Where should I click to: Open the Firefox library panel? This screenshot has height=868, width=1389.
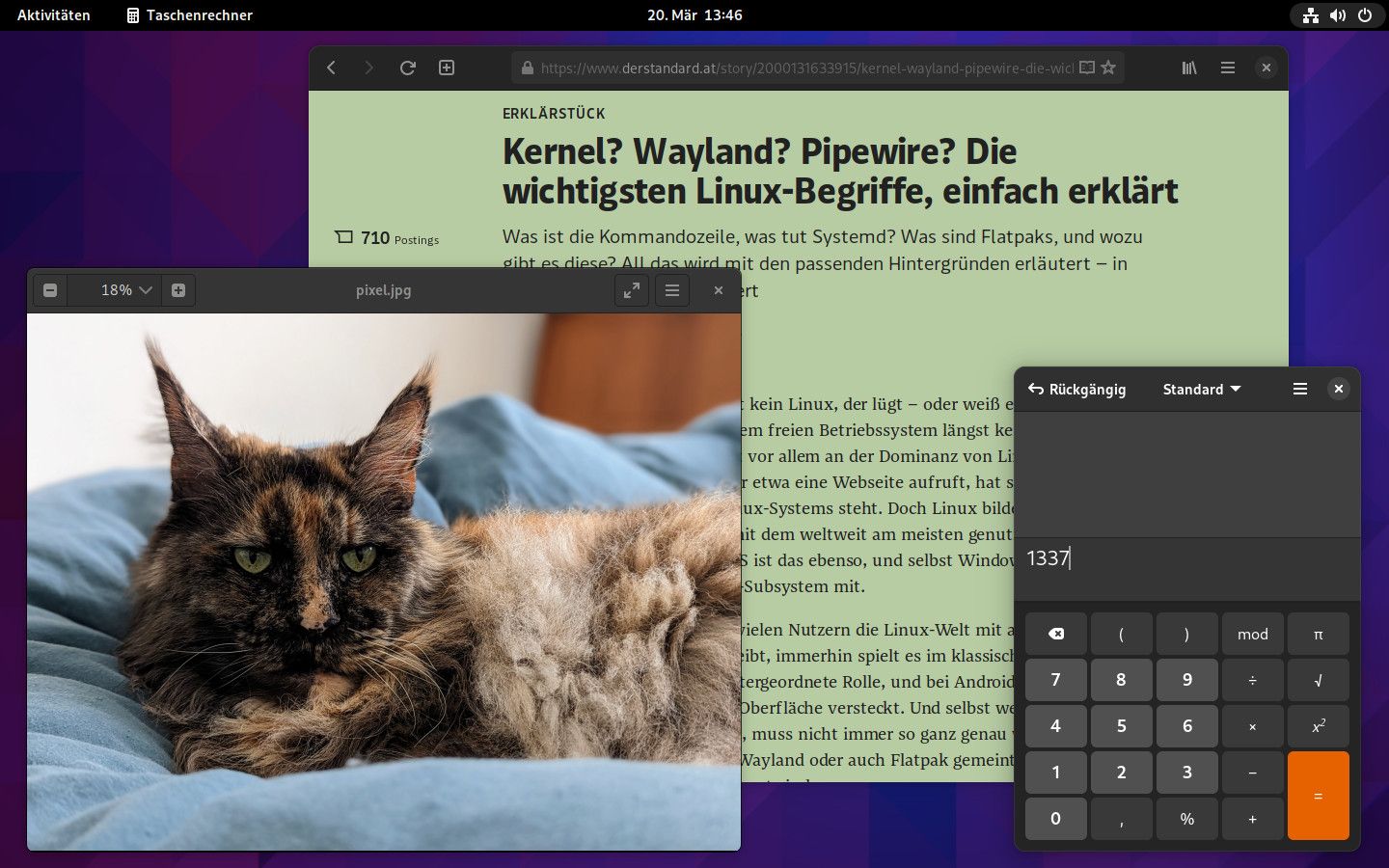[1189, 68]
